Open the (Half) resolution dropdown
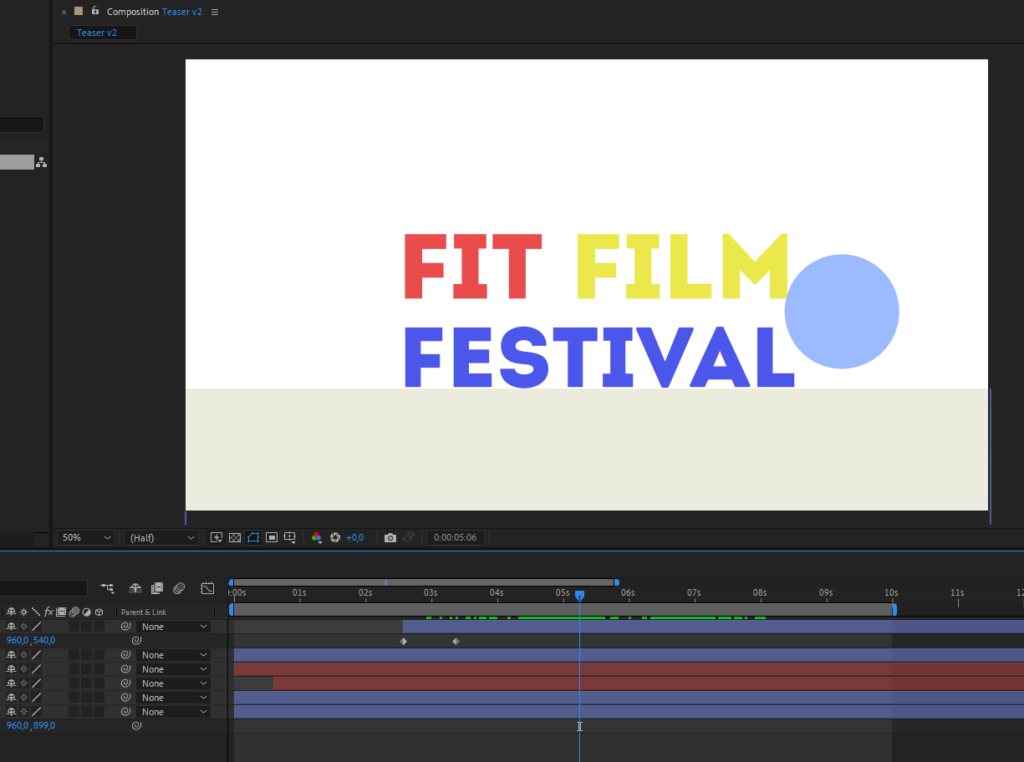Screen dimensions: 1024x762 162,538
